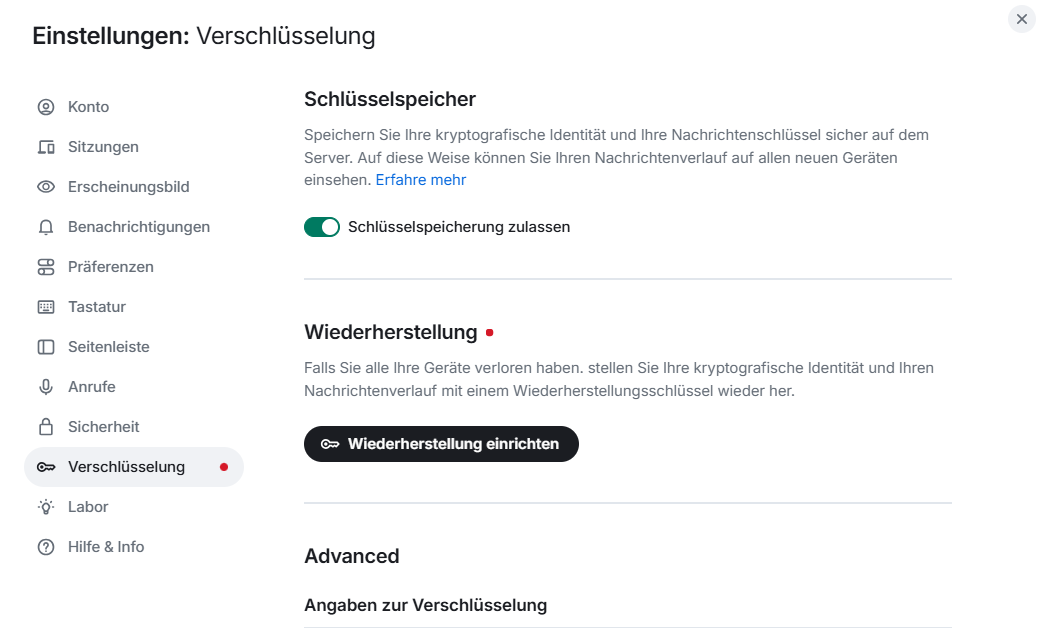This screenshot has width=1047, height=629.
Task: Click the Tastatur keyboard icon
Action: coord(45,306)
